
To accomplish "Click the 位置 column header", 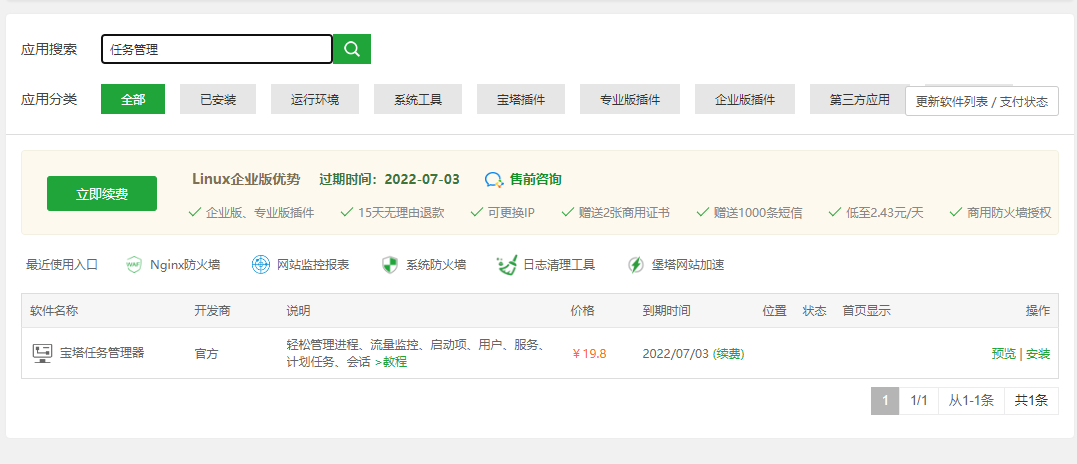I will coord(775,311).
